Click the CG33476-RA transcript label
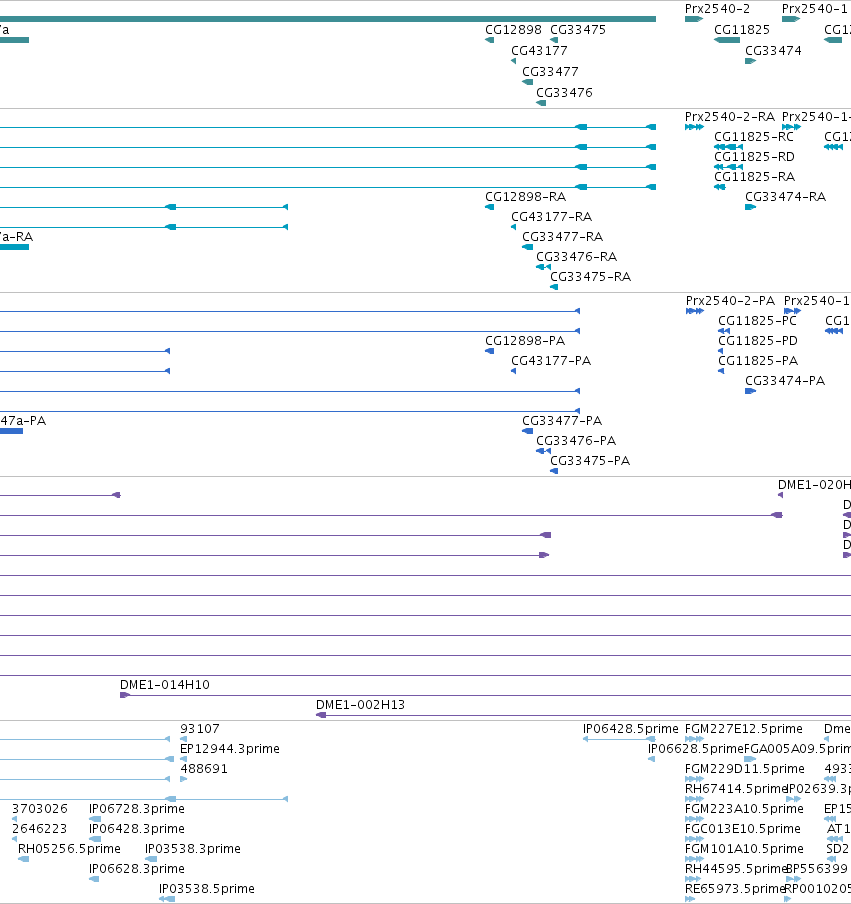The height and width of the screenshot is (904, 851). [x=577, y=257]
